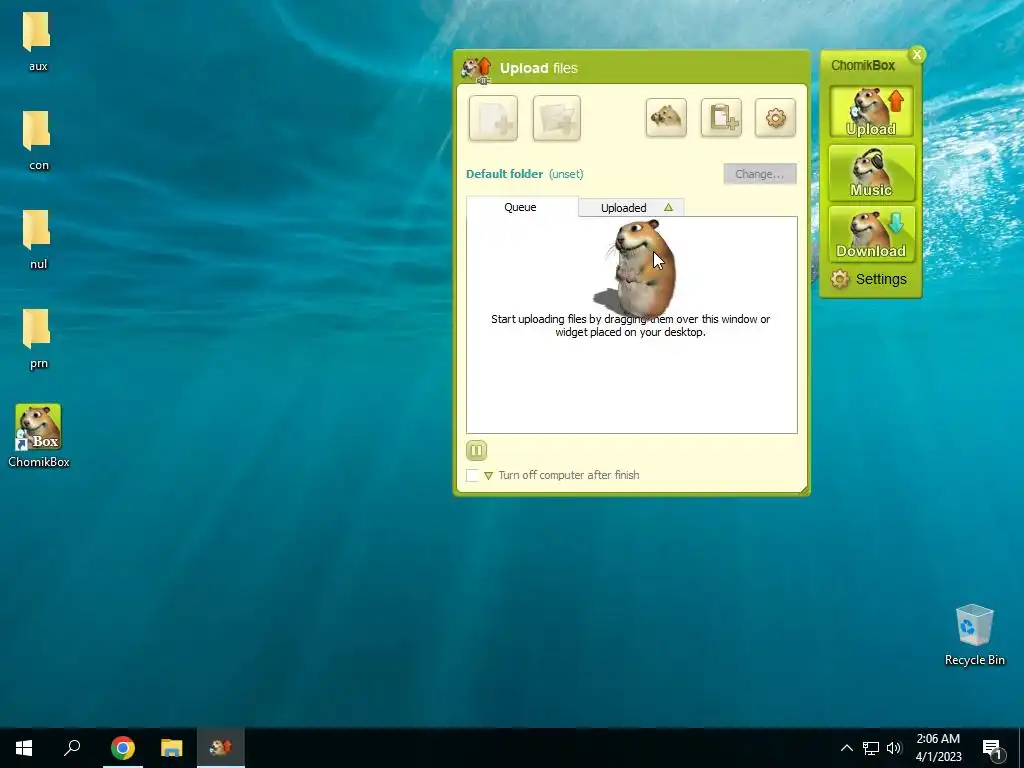This screenshot has width=1024, height=768.
Task: Click the ChomikBox widget title text
Action: click(863, 65)
